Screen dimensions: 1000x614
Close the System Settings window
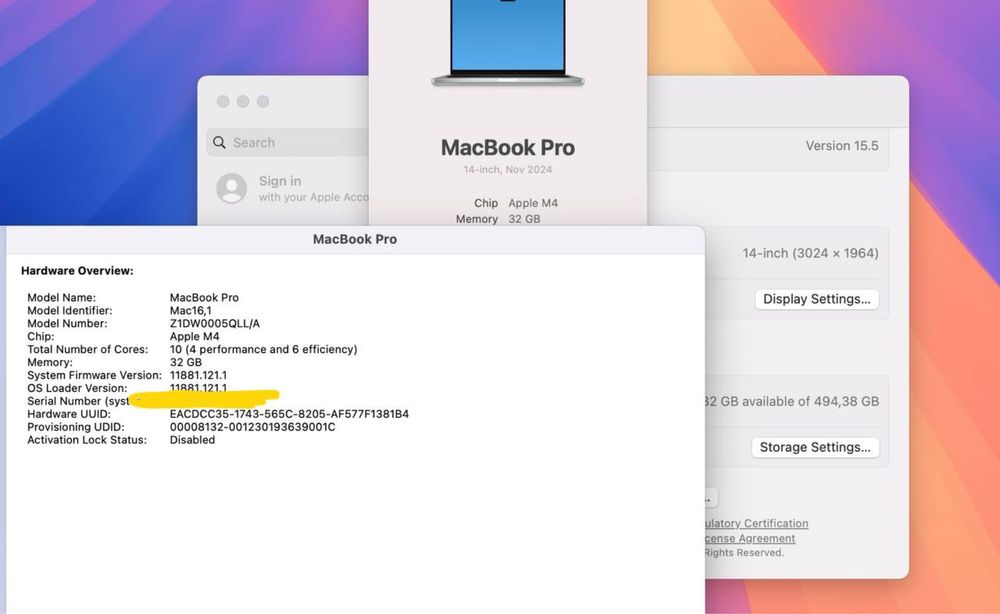point(223,101)
